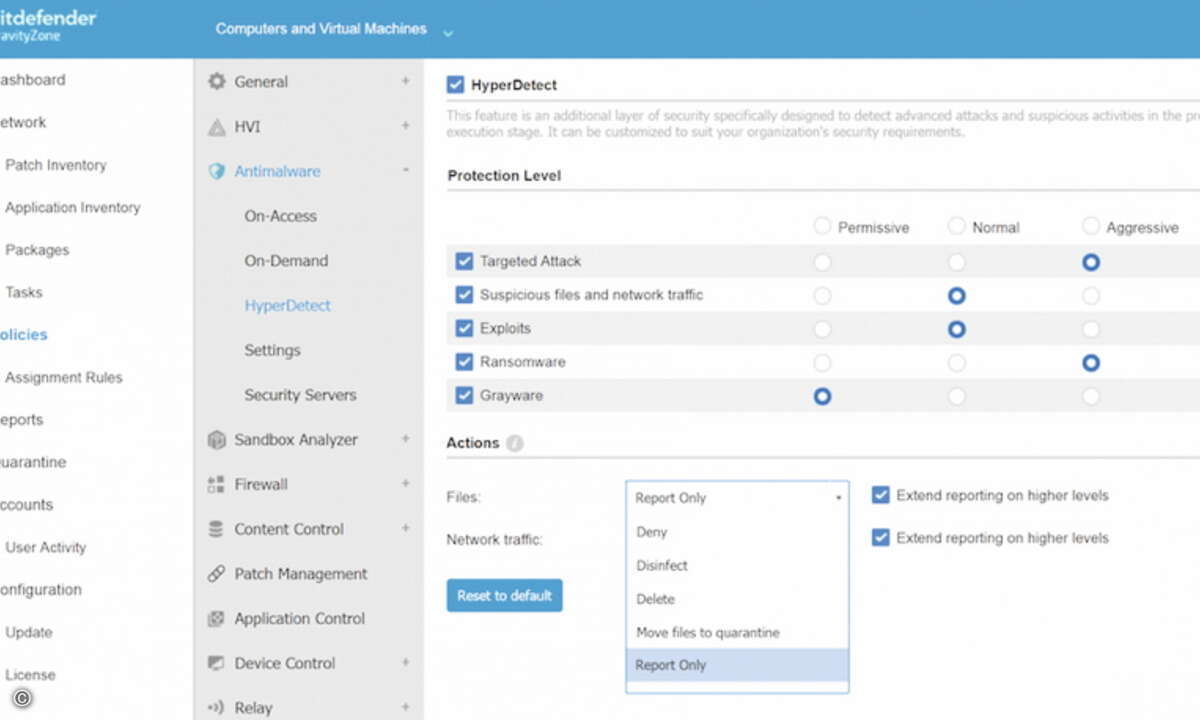Open the Tasks page
Viewport: 1200px width, 720px height.
24,293
